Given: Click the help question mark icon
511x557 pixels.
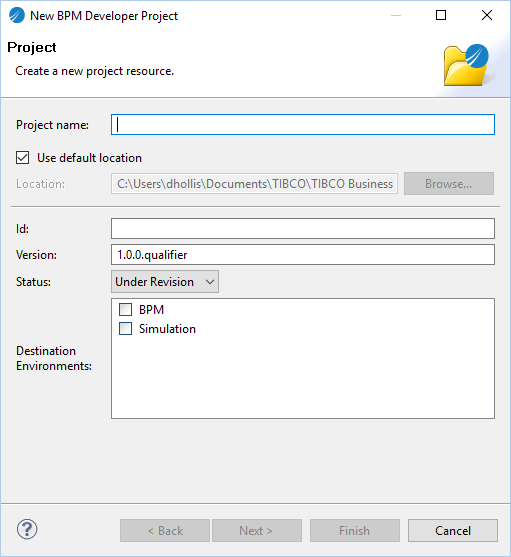Looking at the screenshot, I should [27, 529].
